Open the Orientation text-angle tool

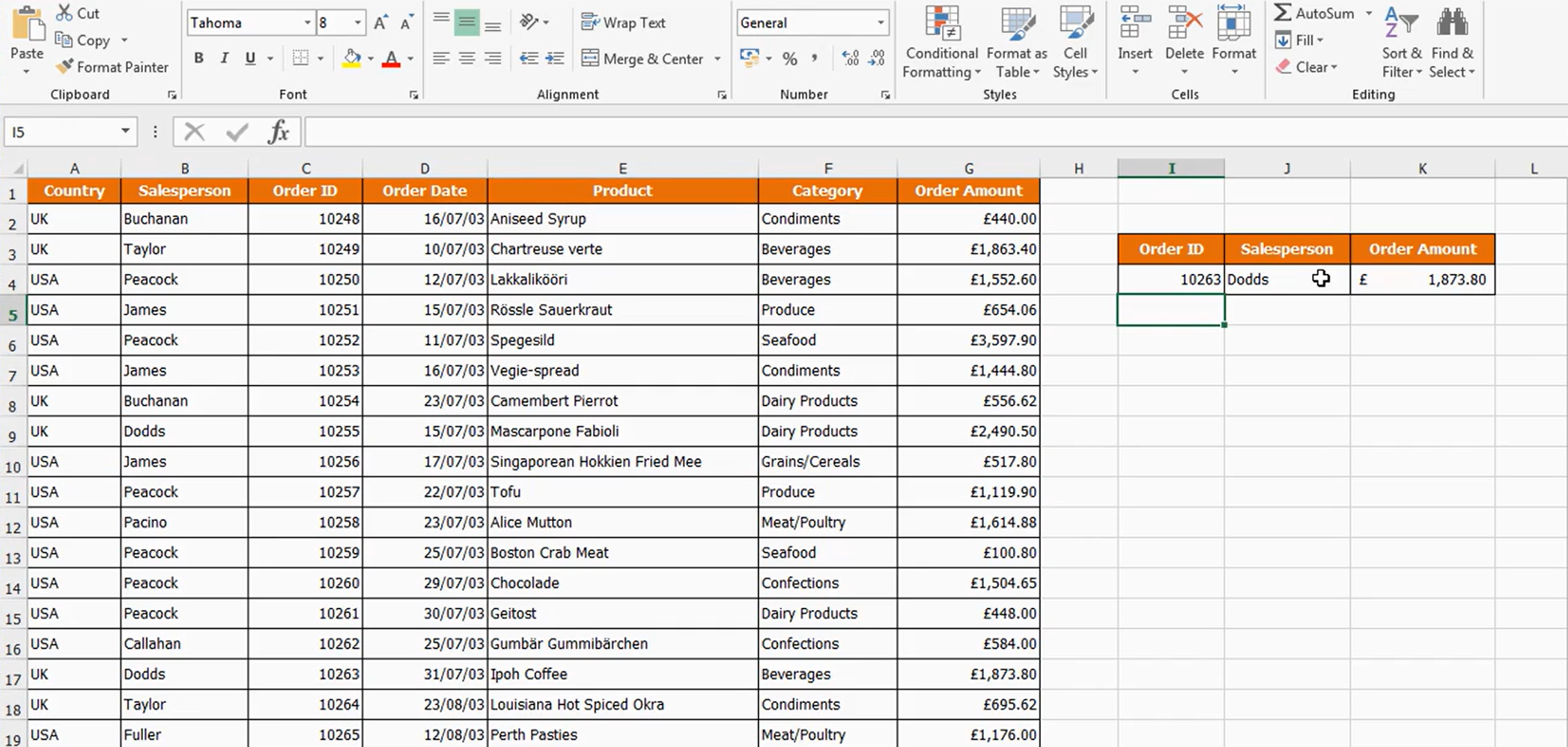point(529,22)
